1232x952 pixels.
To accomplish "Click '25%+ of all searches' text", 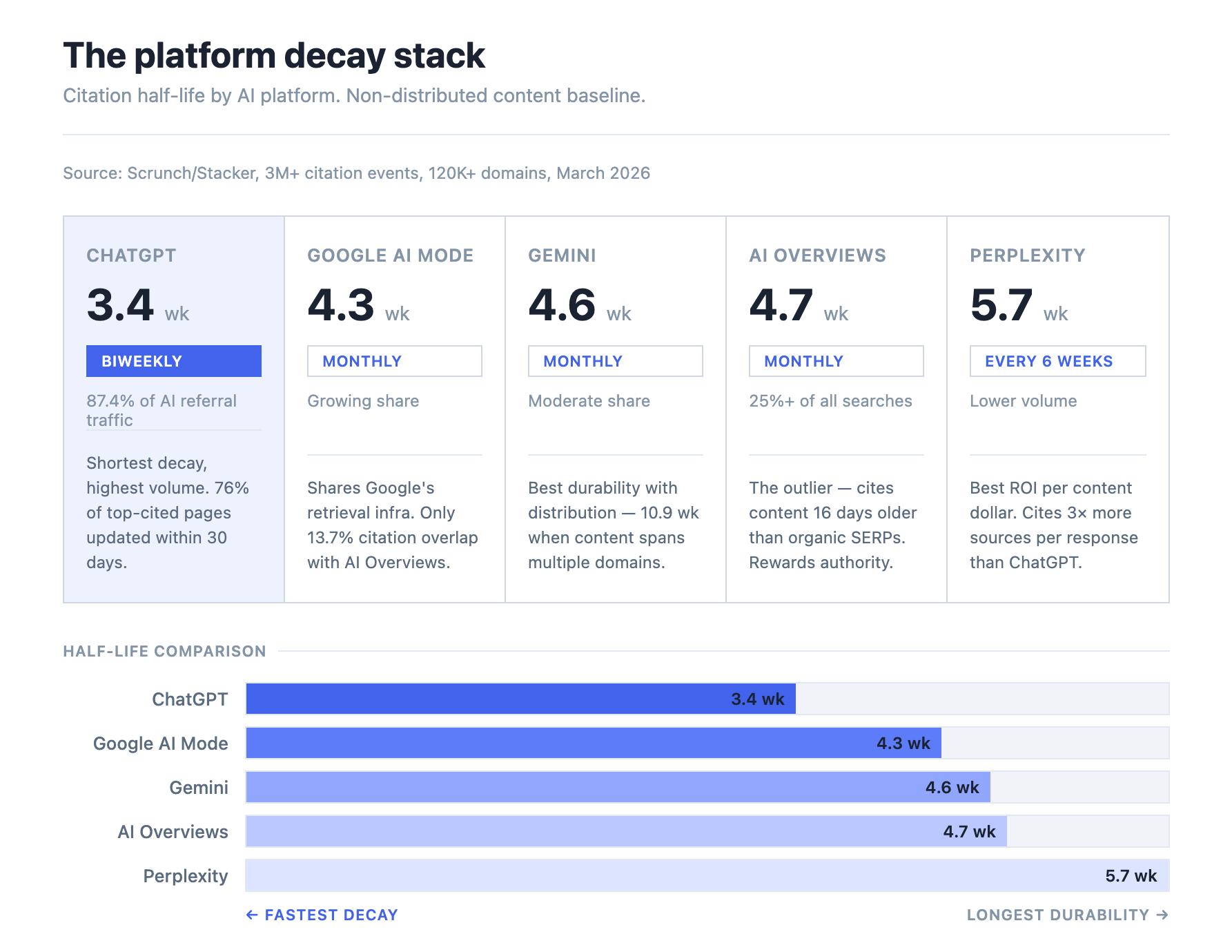I will point(830,401).
